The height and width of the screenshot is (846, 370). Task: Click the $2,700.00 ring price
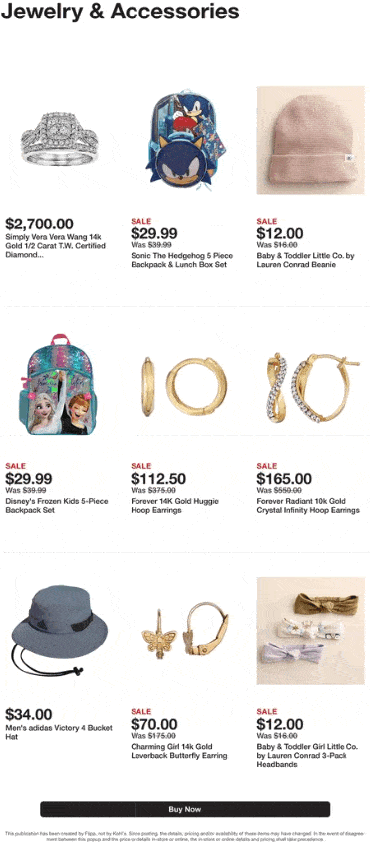point(39,224)
